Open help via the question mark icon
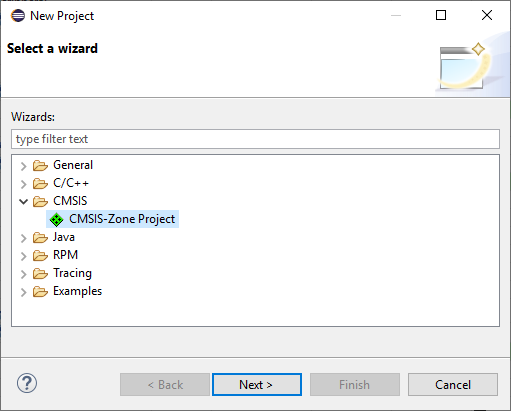511x411 pixels. point(27,383)
